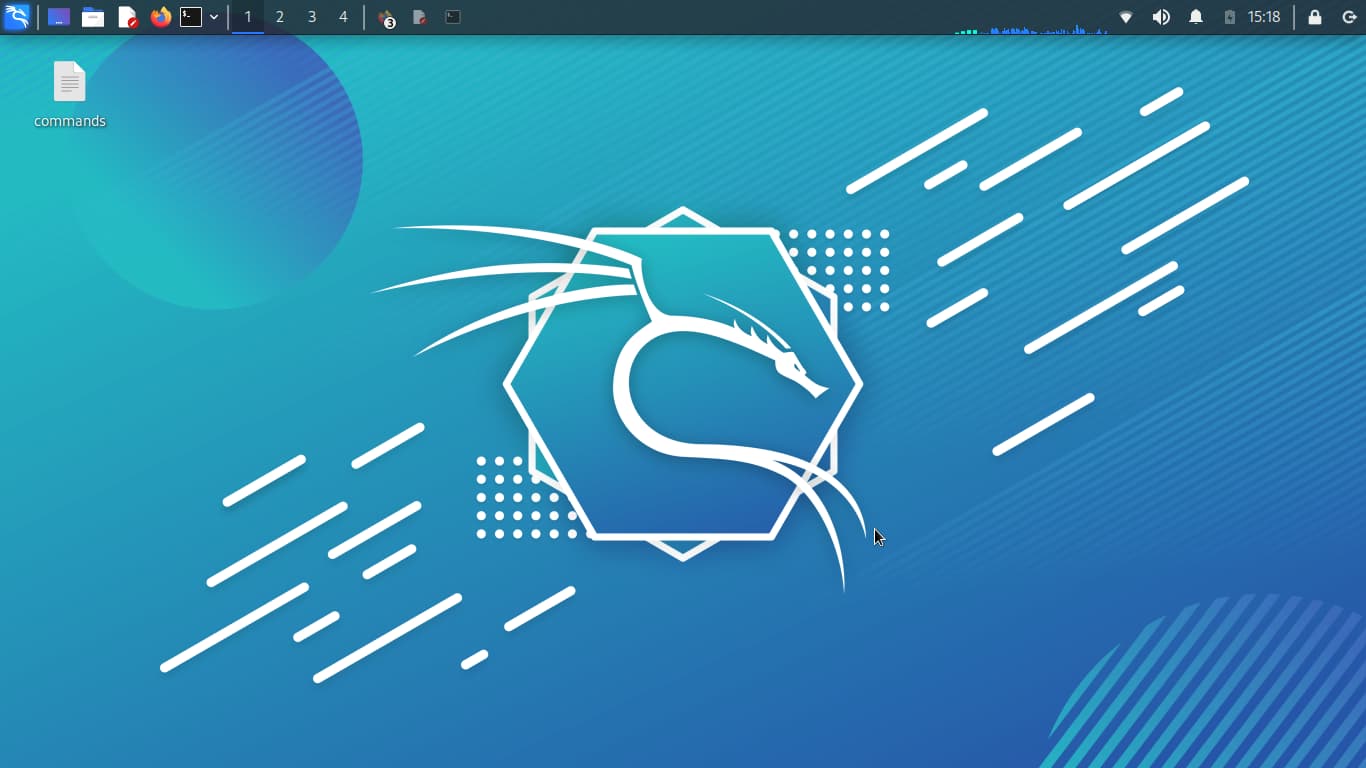The image size is (1366, 768).
Task: Select the taskbar window with badge 3
Action: click(386, 17)
